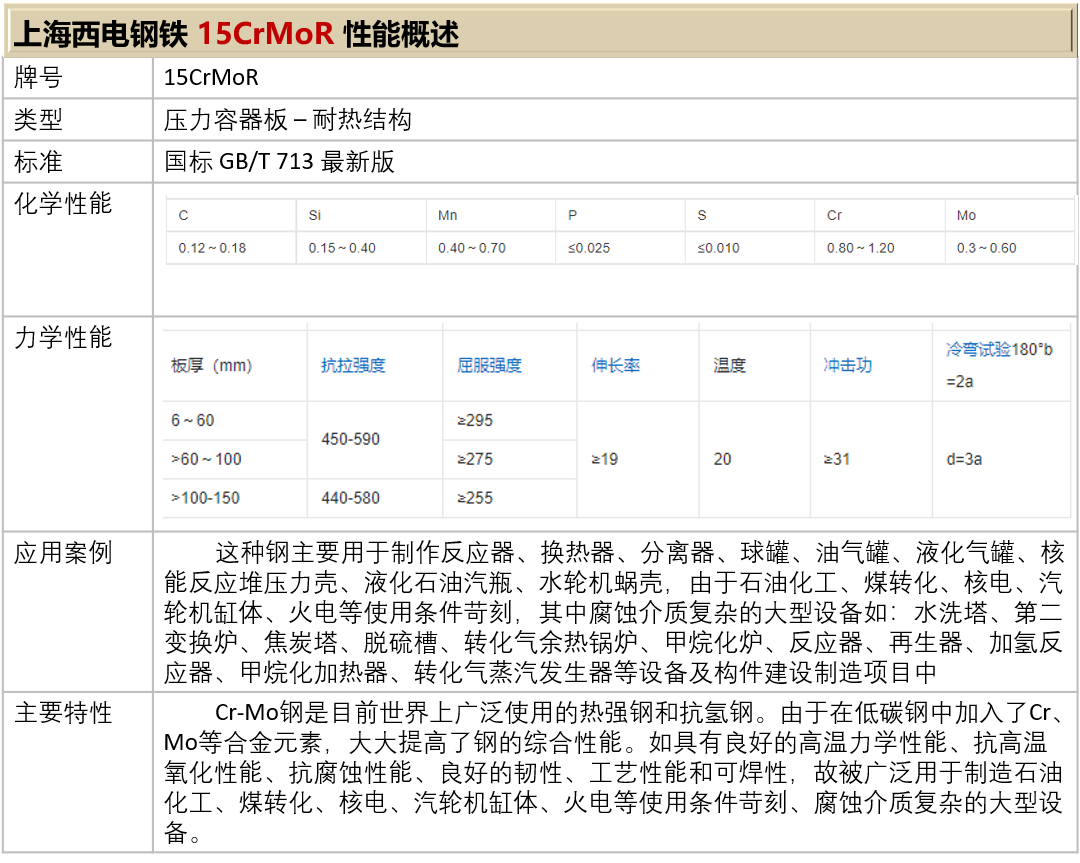The height and width of the screenshot is (863, 1080).
Task: Open the 屈服强度 hyperlink
Action: pyautogui.click(x=489, y=366)
